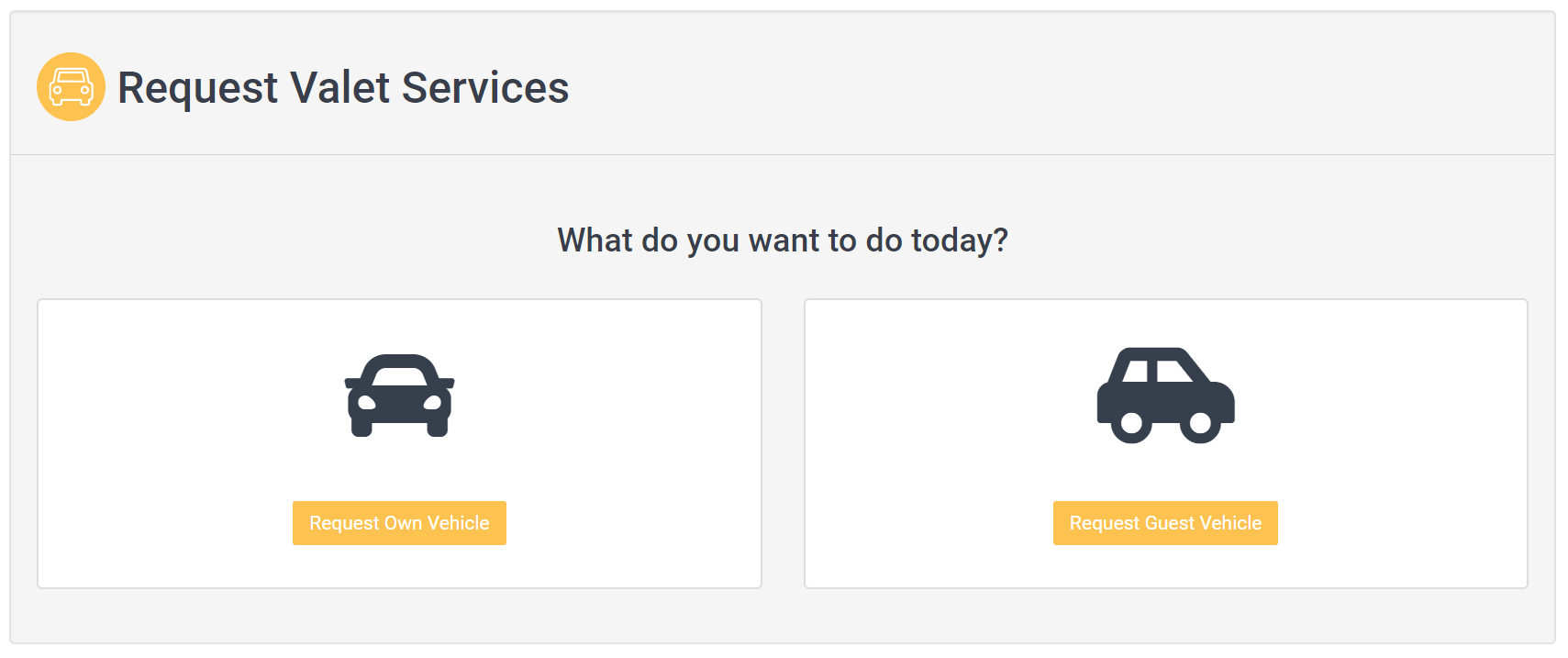Open the round yellow car logo
This screenshot has height=658, width=1568.
(x=71, y=86)
